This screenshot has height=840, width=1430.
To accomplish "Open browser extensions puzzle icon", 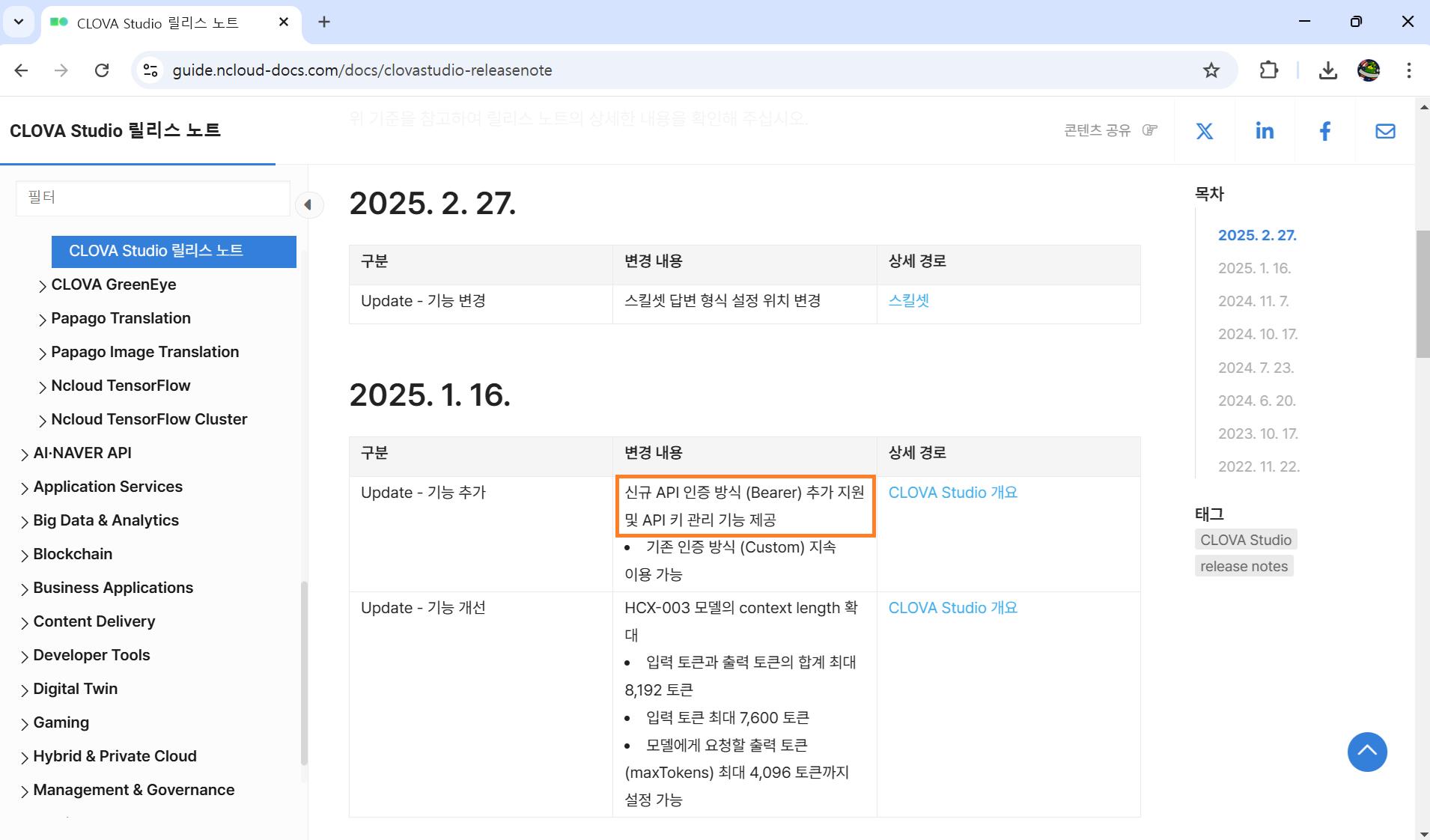I will click(x=1268, y=70).
